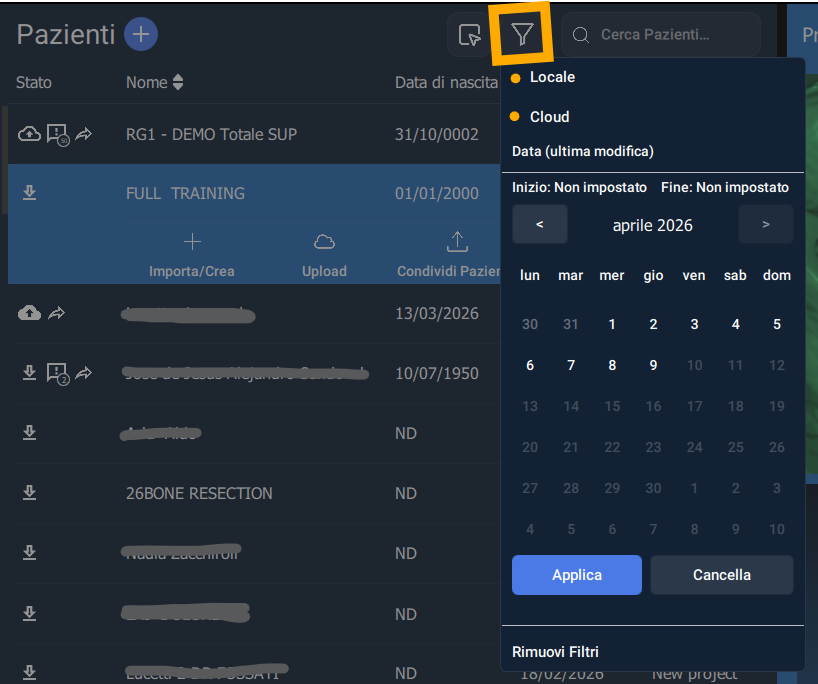Click cloud upload icon for RG1 DEMO patient
Screen dimensions: 818x684
pyautogui.click(x=30, y=134)
